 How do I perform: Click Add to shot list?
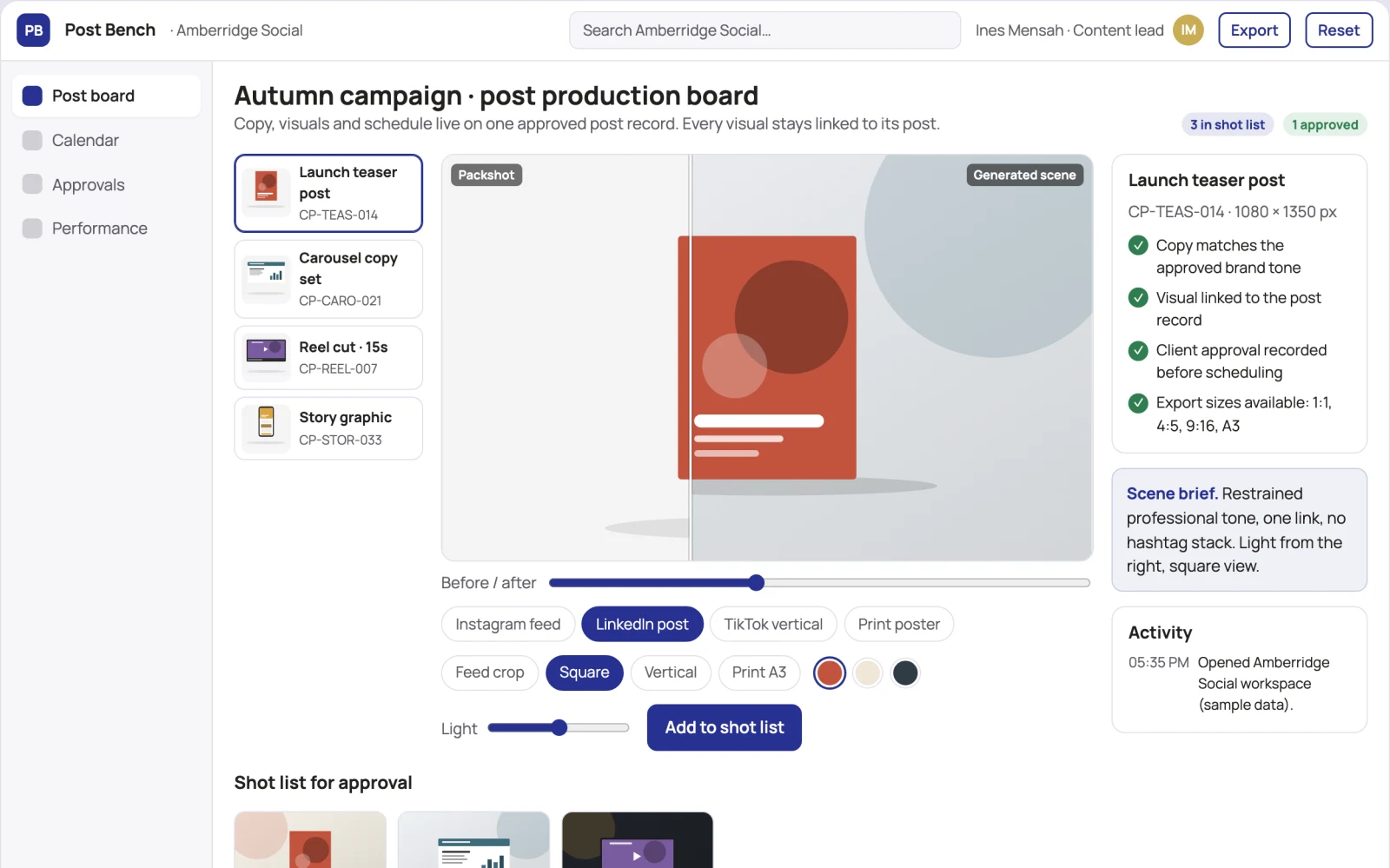pos(725,727)
